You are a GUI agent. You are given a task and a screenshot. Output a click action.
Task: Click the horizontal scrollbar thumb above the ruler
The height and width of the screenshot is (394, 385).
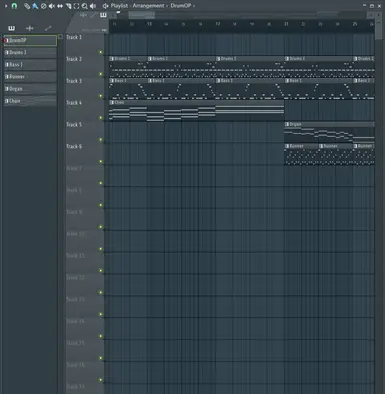click(x=141, y=15)
